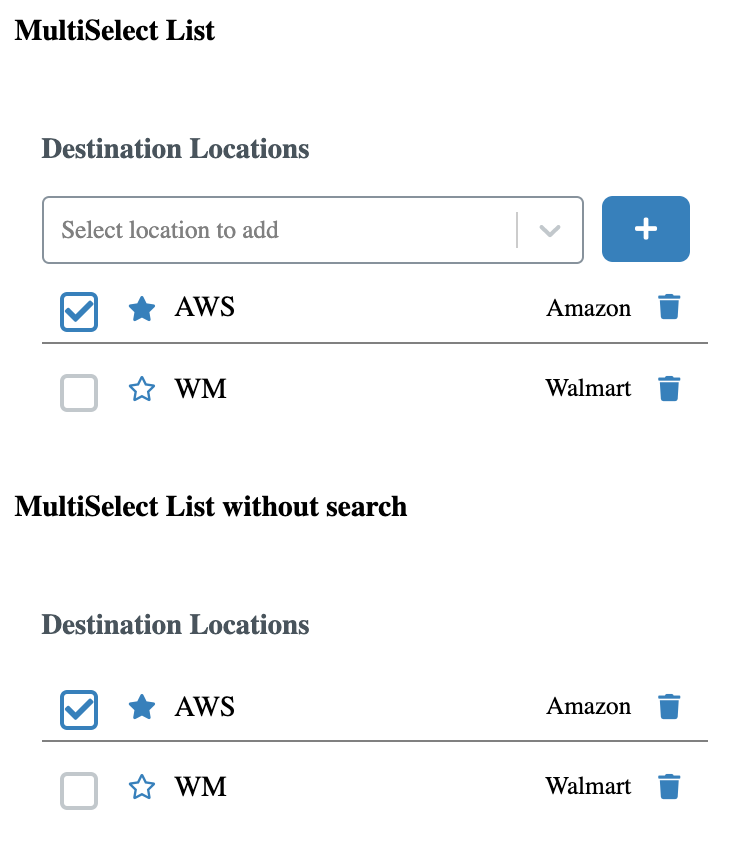
Task: Click the outlined star beside WM
Action: click(x=142, y=389)
